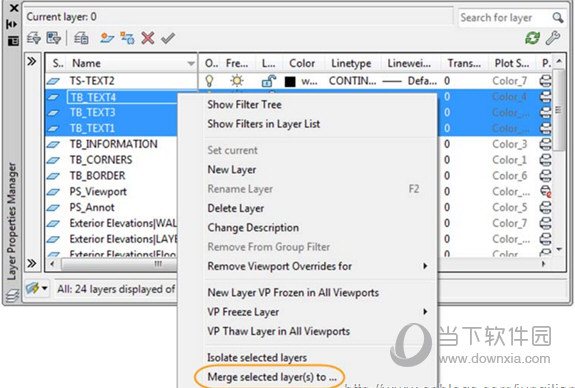This screenshot has width=575, height=388.
Task: Click the horizontal scrollbar left arrow
Action: (52, 264)
